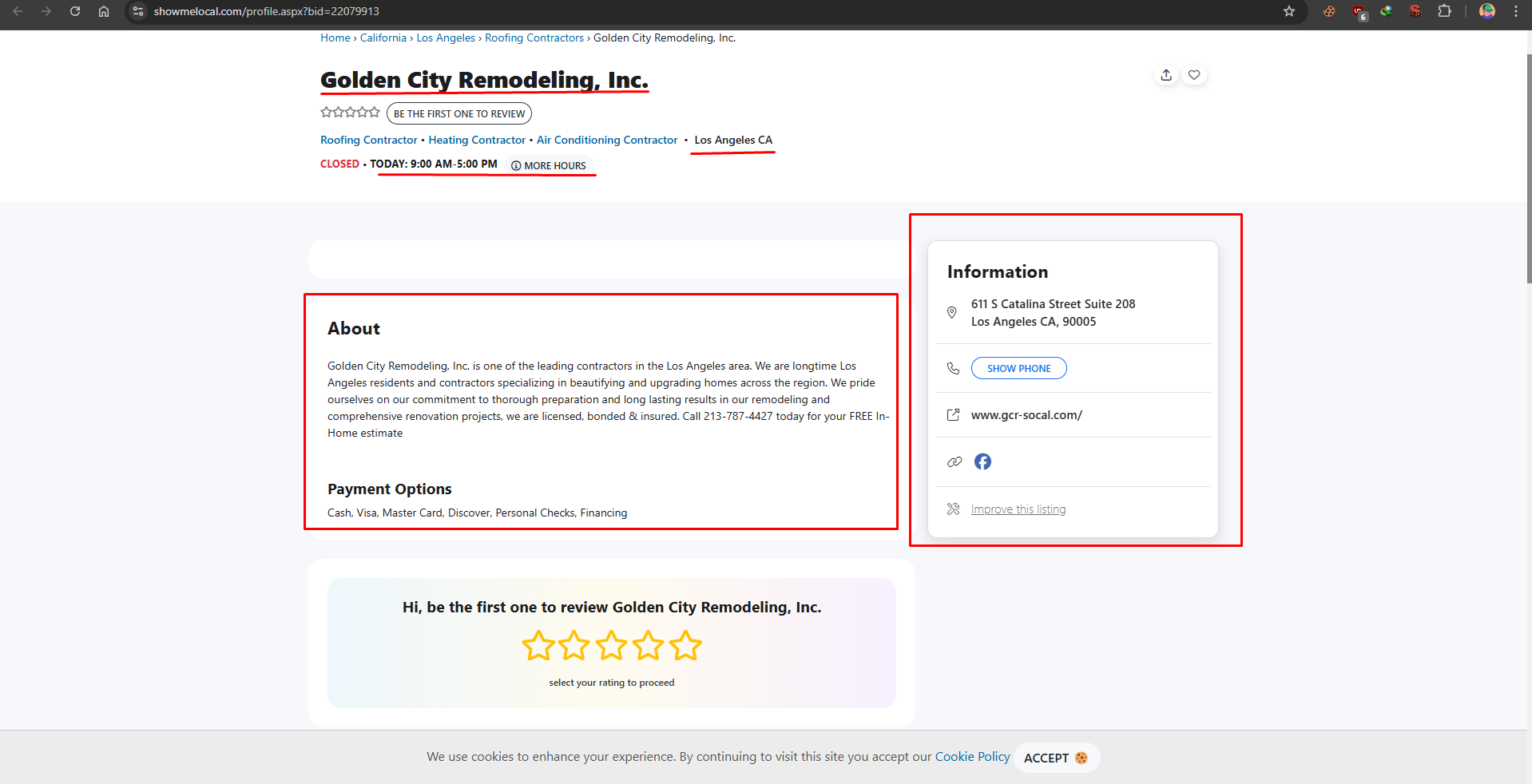This screenshot has height=784, width=1532.
Task: Open the SEO extension icon
Action: (x=1415, y=11)
